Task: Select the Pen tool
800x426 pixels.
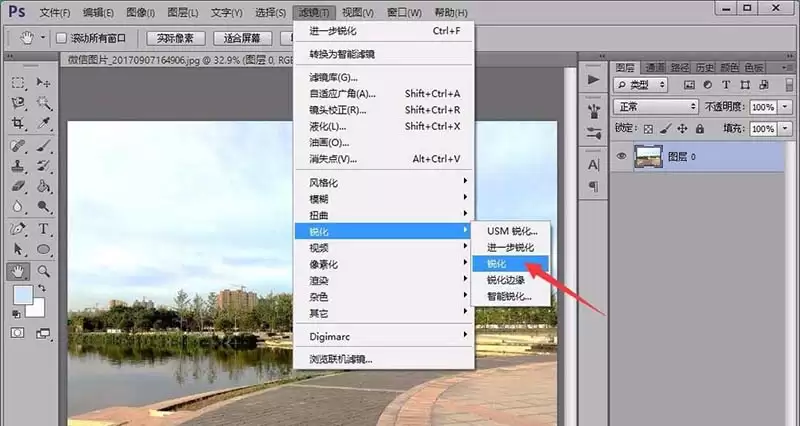Action: pos(18,229)
